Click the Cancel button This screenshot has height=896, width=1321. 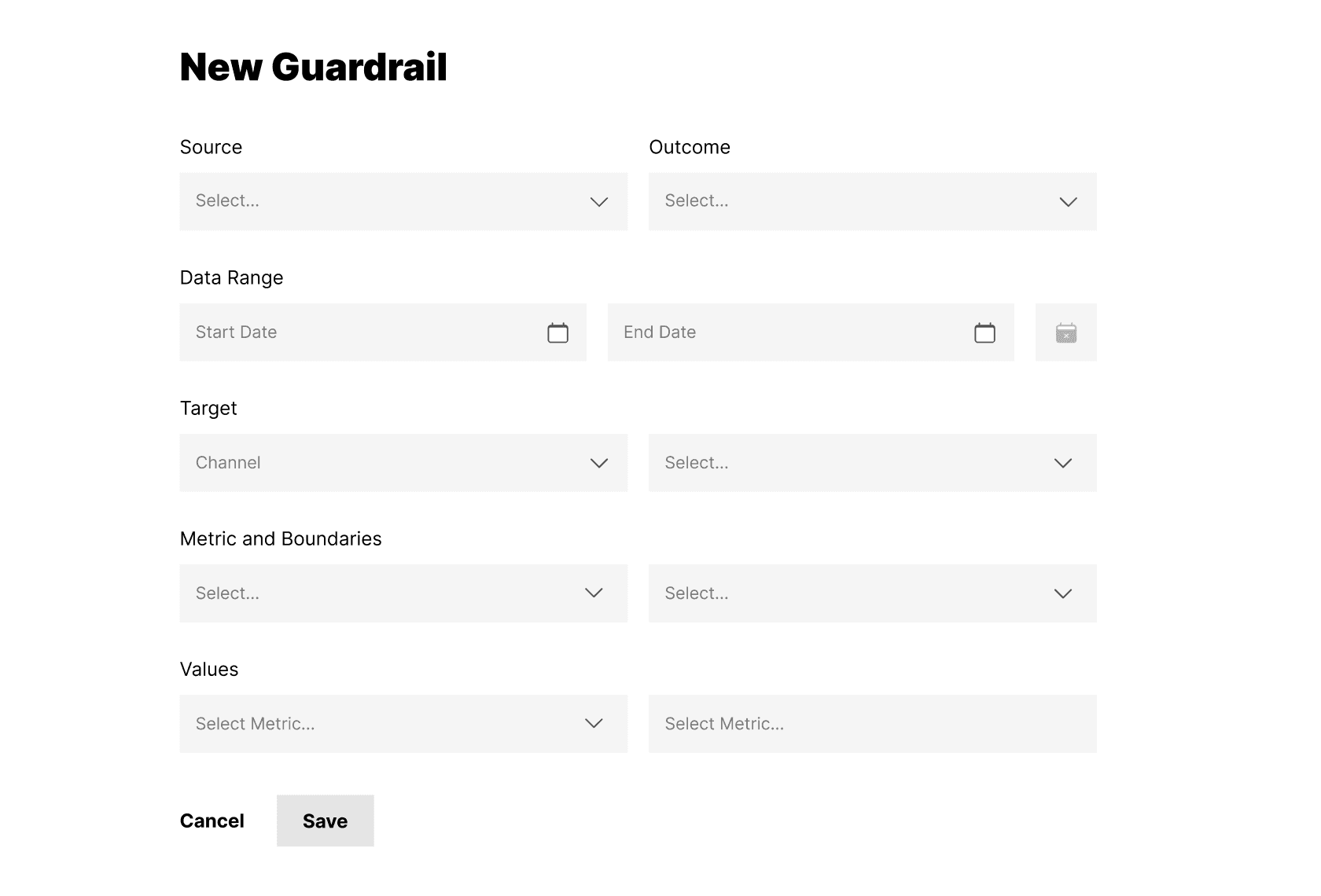point(212,821)
